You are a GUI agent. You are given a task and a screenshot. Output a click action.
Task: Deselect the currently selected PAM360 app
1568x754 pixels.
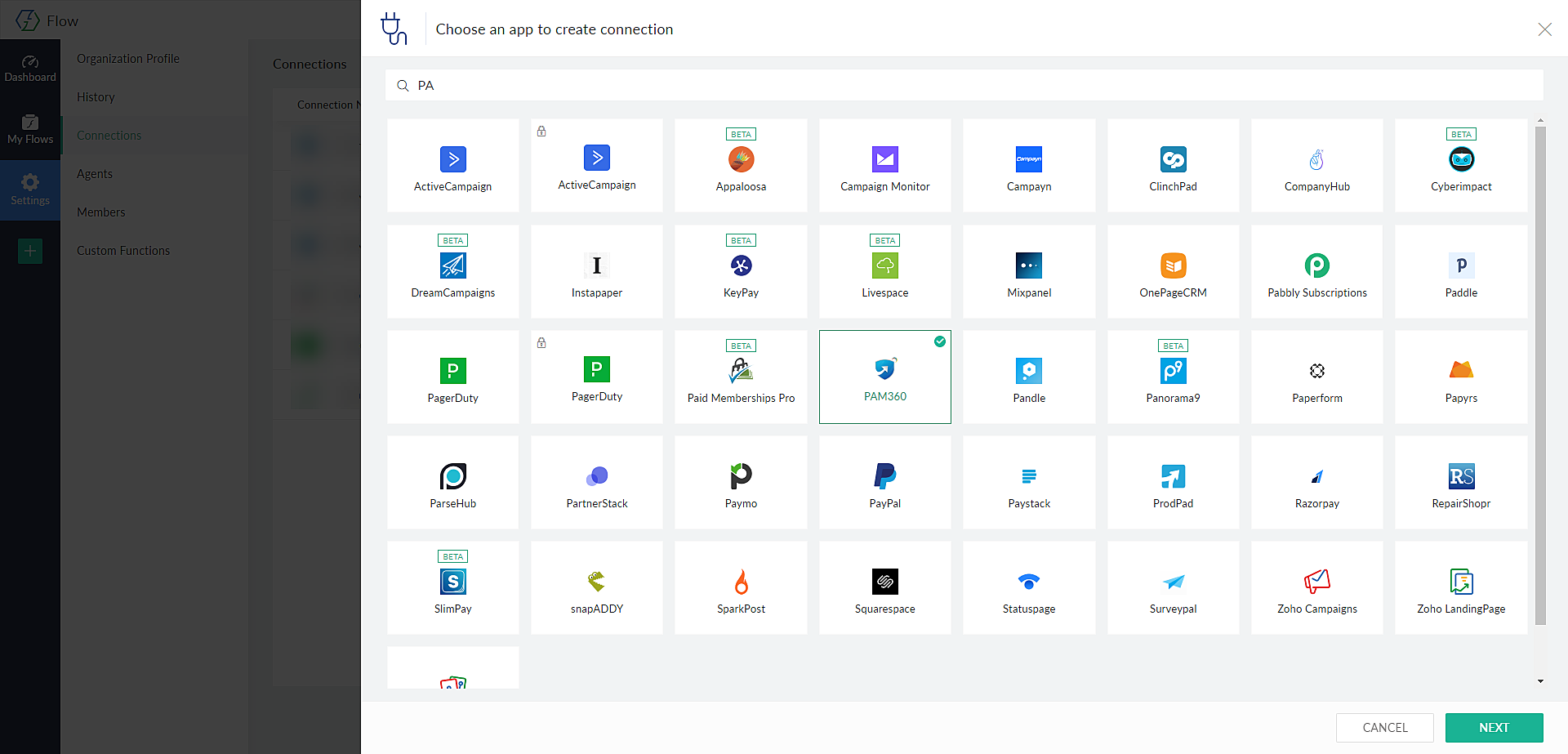pyautogui.click(x=884, y=377)
